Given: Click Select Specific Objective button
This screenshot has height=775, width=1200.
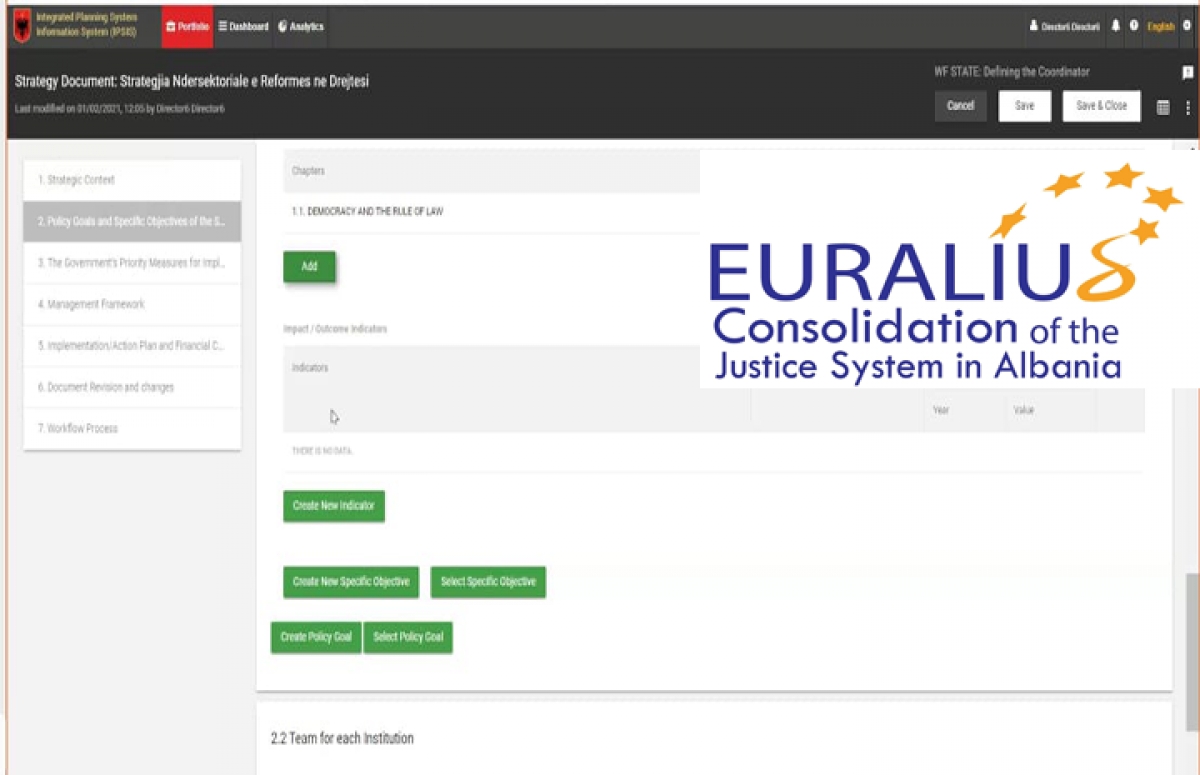Looking at the screenshot, I should point(488,582).
